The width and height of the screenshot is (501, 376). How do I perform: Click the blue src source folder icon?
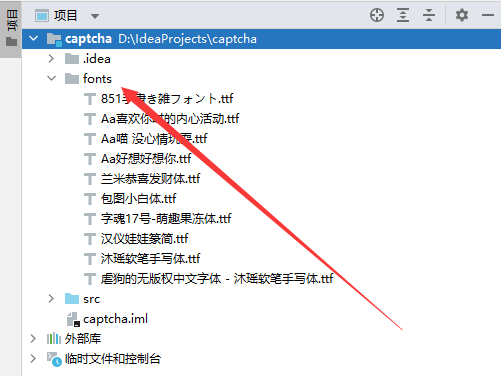click(x=72, y=299)
